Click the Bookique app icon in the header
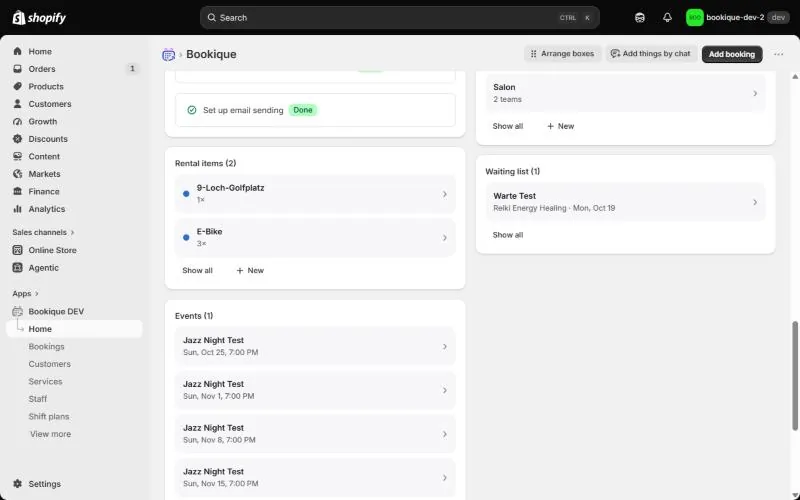This screenshot has width=800, height=500. tap(168, 55)
